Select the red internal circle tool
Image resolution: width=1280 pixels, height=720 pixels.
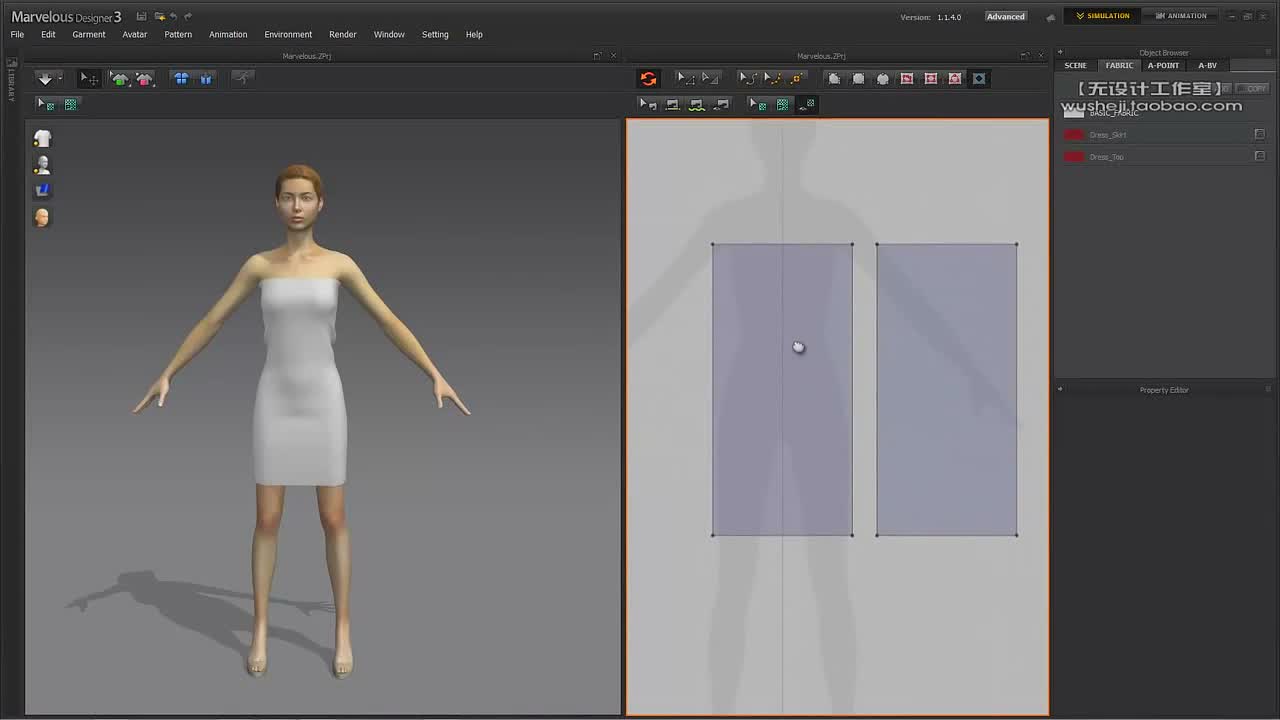(x=955, y=78)
